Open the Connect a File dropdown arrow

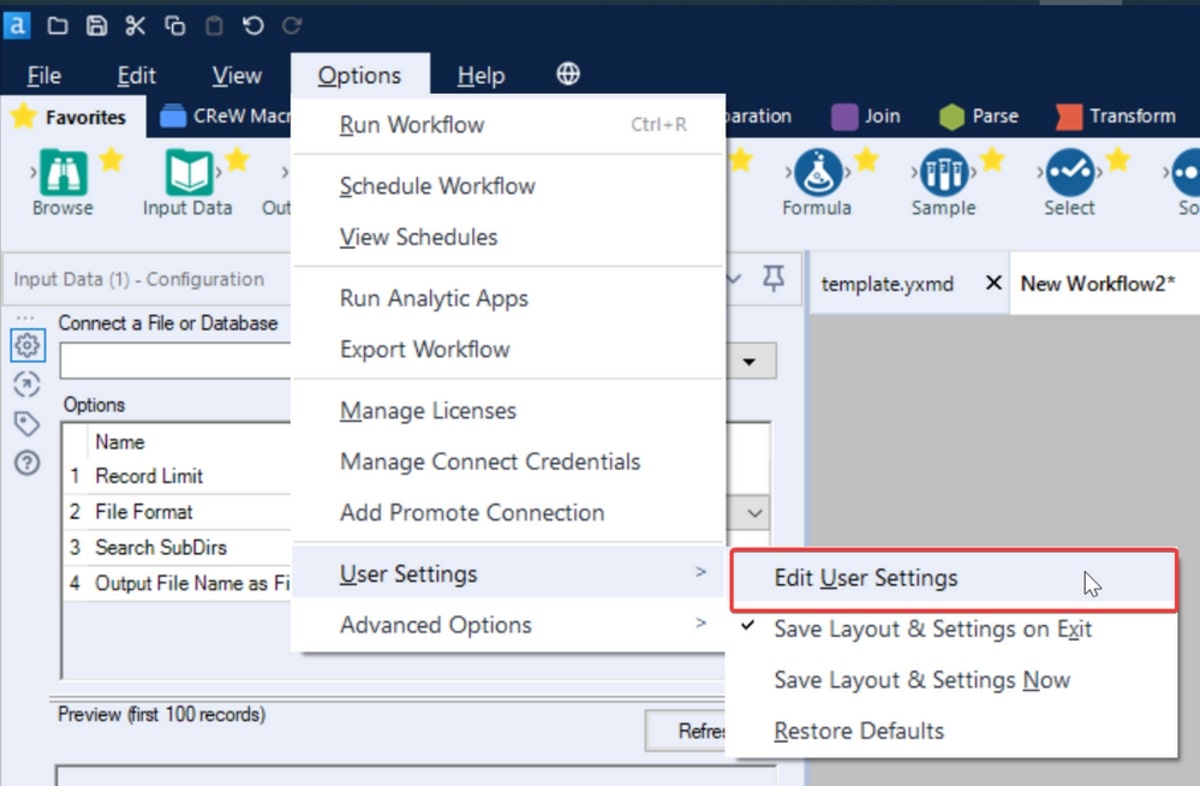tap(749, 361)
